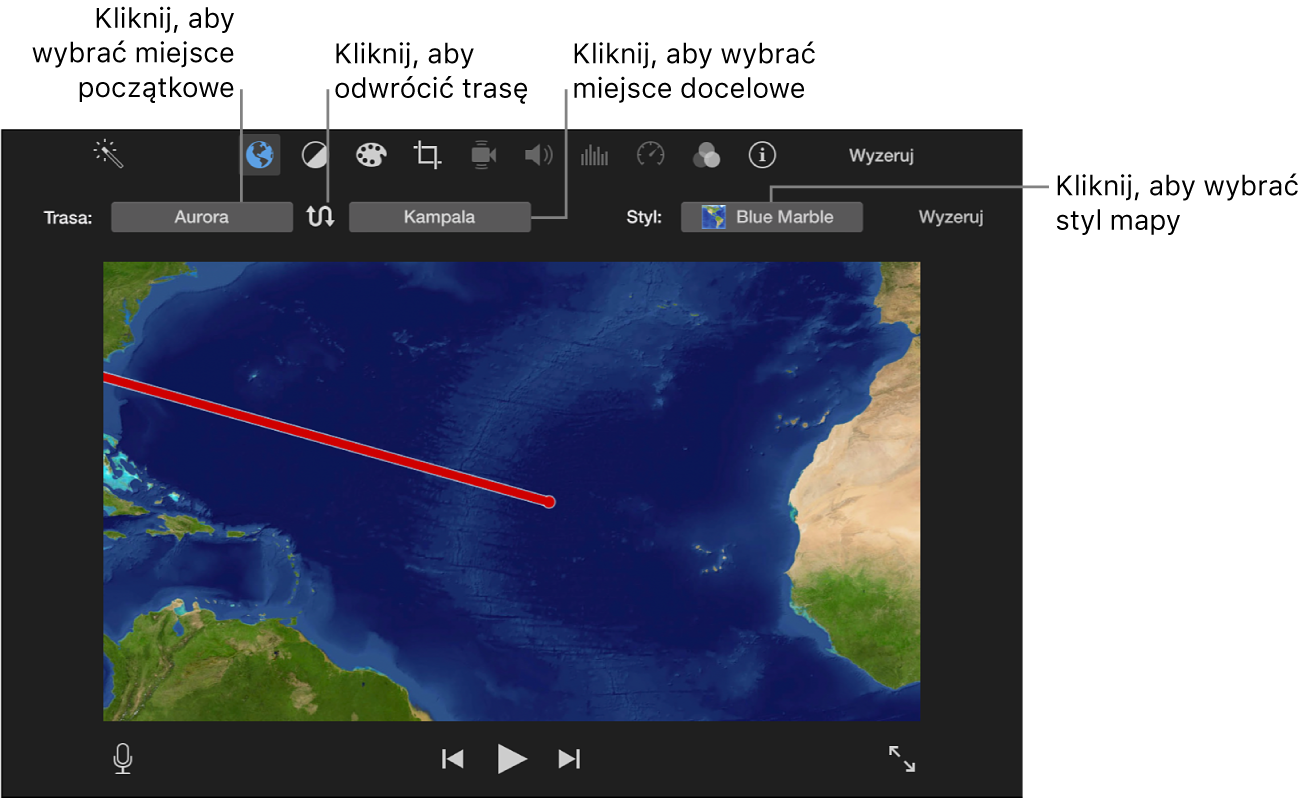Viewport: 1303px width, 798px height.
Task: Open the noise reduction equalizer icon
Action: click(x=595, y=155)
